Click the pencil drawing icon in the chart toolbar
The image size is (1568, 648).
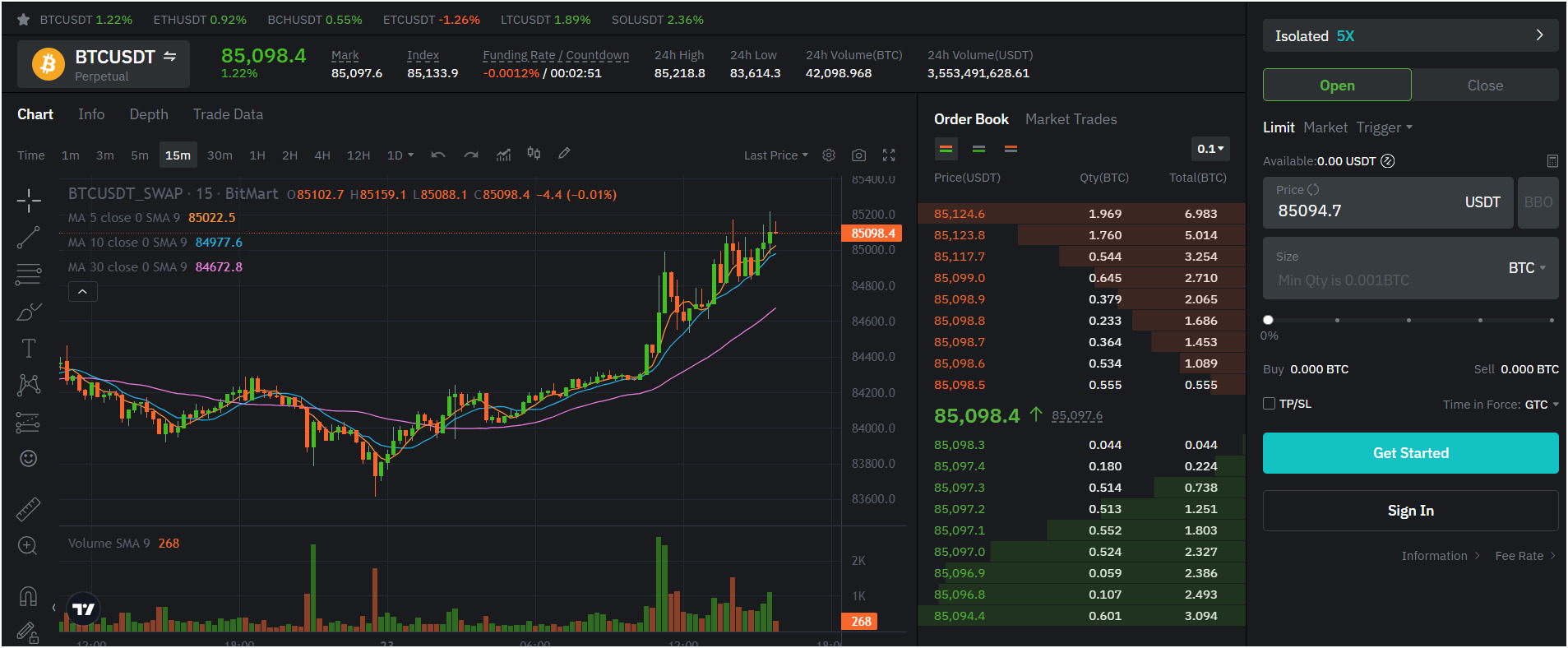[564, 154]
